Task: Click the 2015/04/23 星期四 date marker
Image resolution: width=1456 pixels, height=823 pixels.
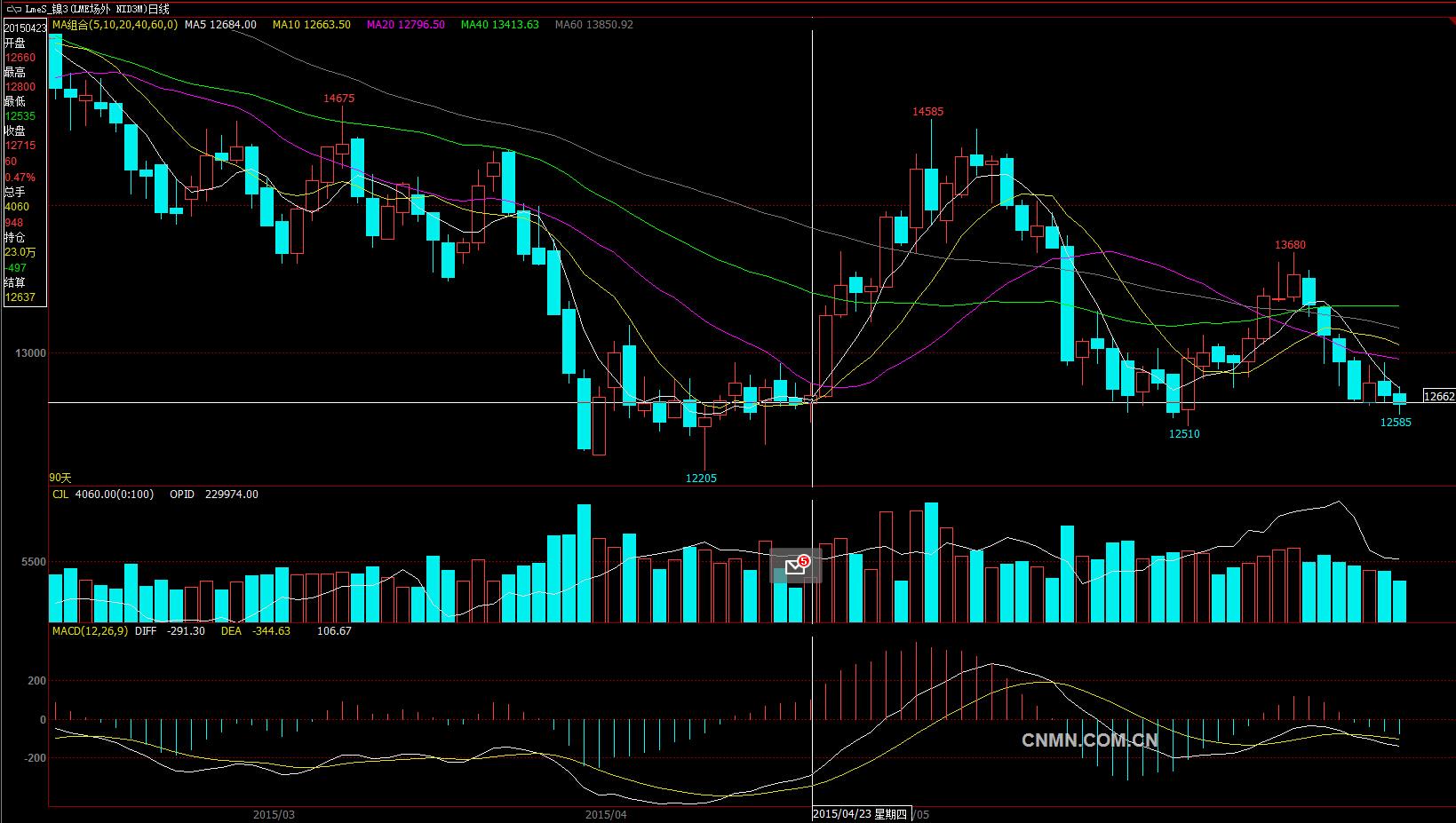Action: [860, 814]
